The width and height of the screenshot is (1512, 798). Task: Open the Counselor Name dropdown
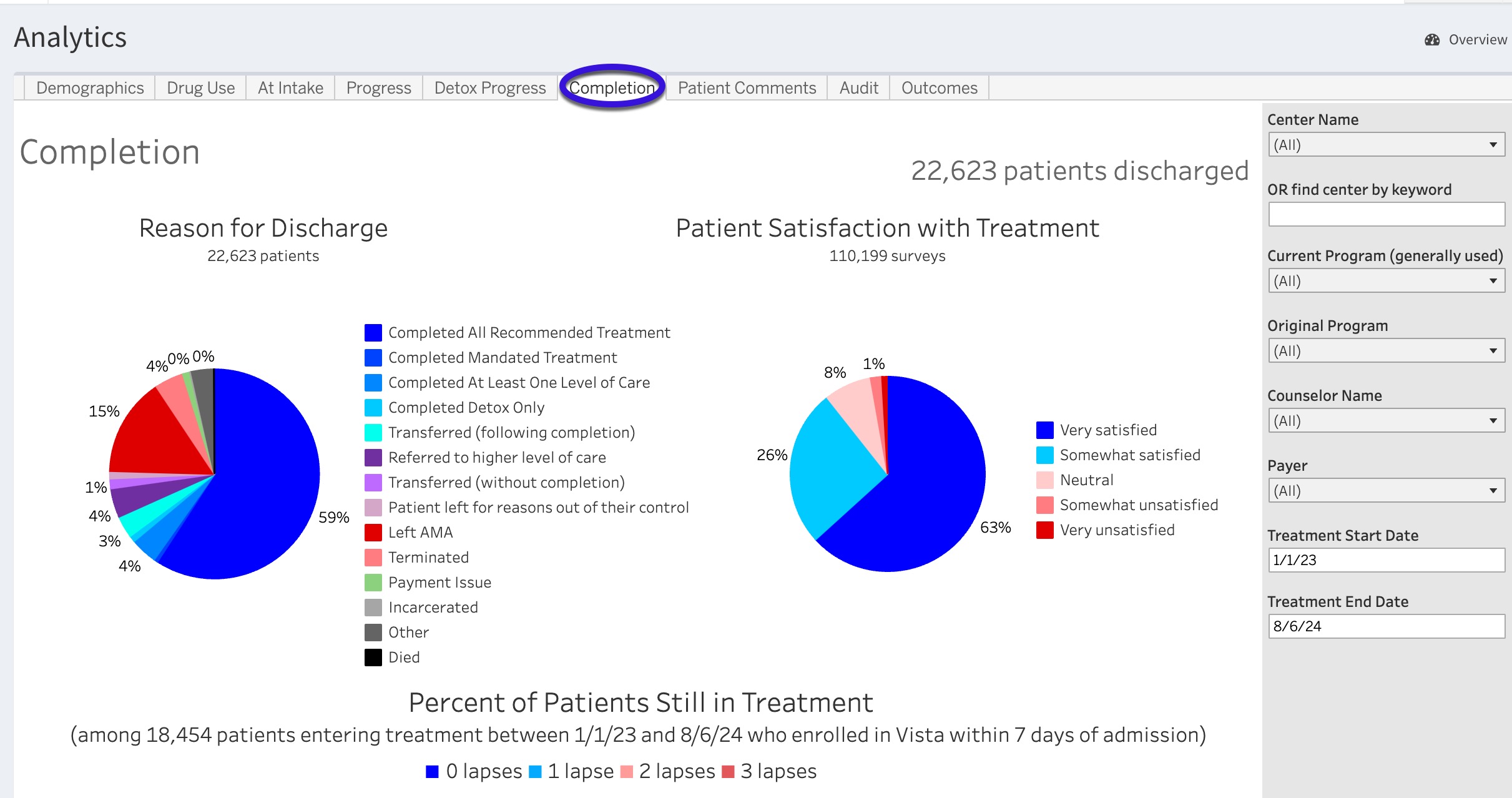tap(1386, 421)
